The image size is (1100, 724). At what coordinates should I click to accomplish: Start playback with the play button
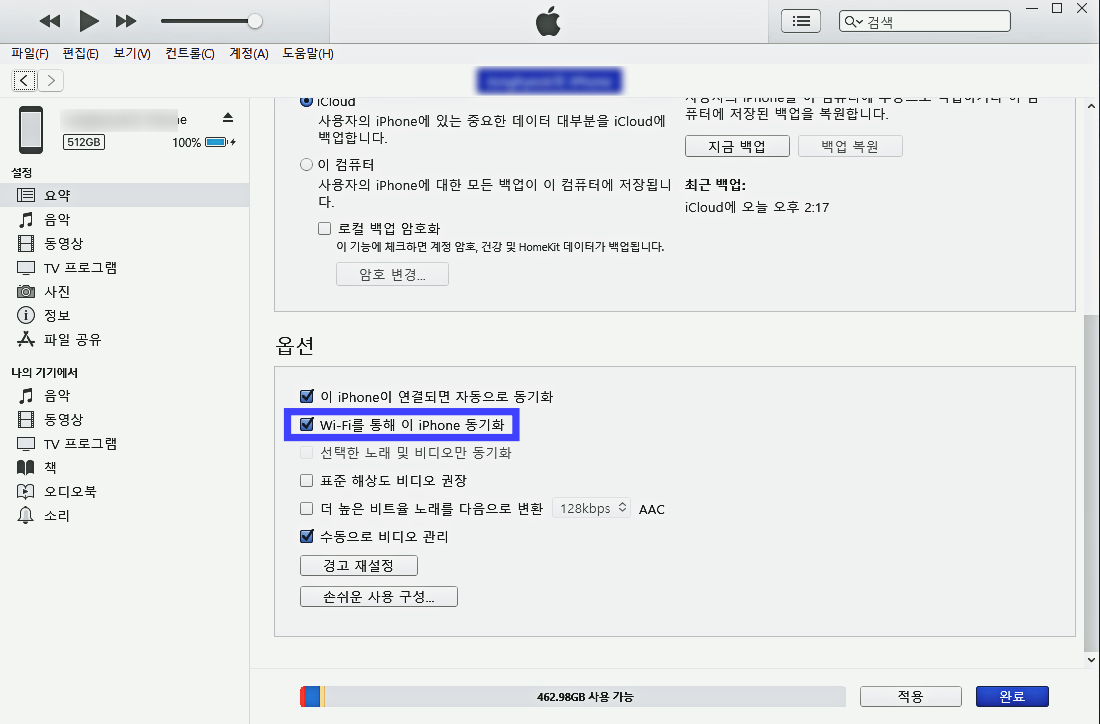tap(88, 21)
